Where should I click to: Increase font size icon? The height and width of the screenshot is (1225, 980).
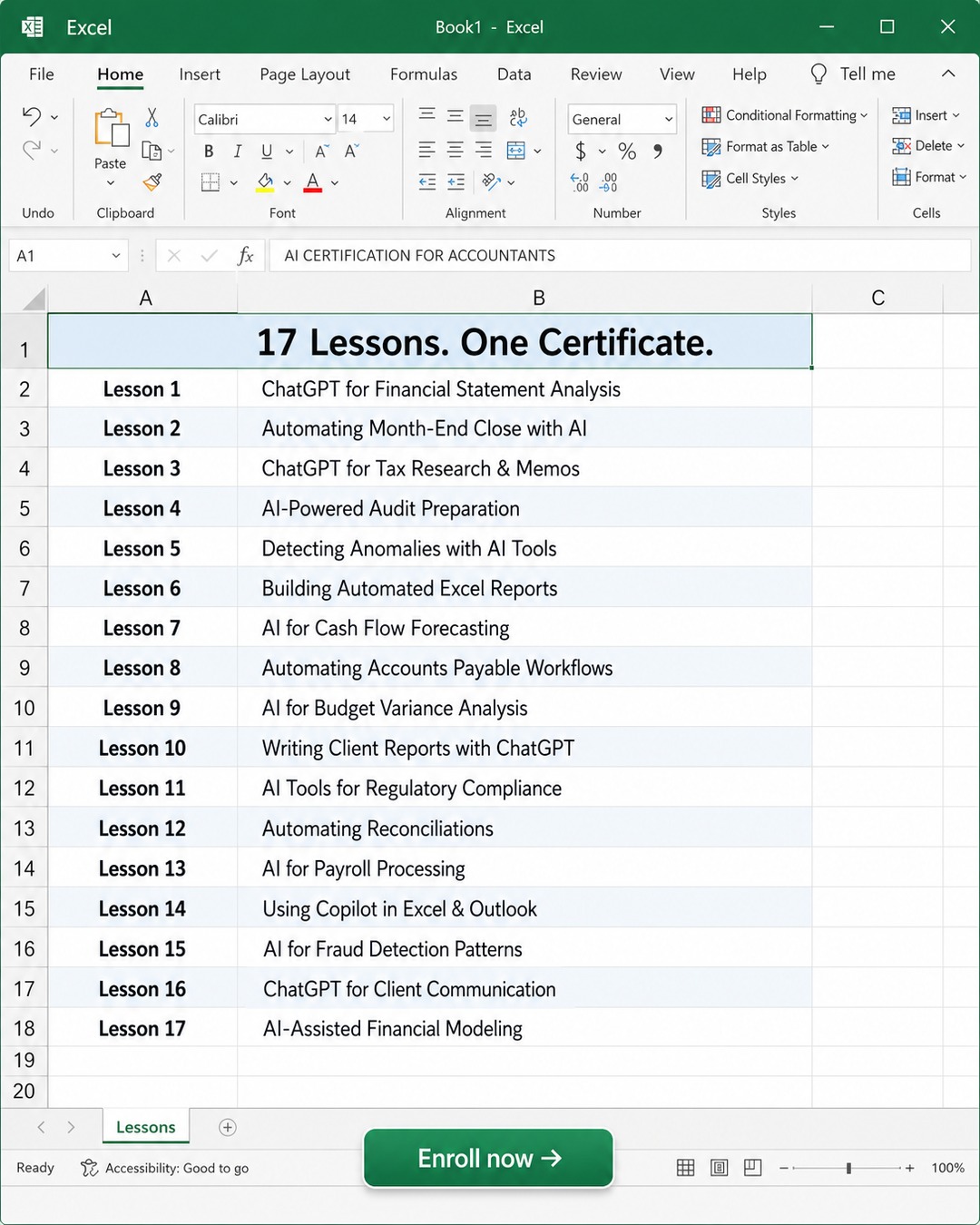click(321, 151)
